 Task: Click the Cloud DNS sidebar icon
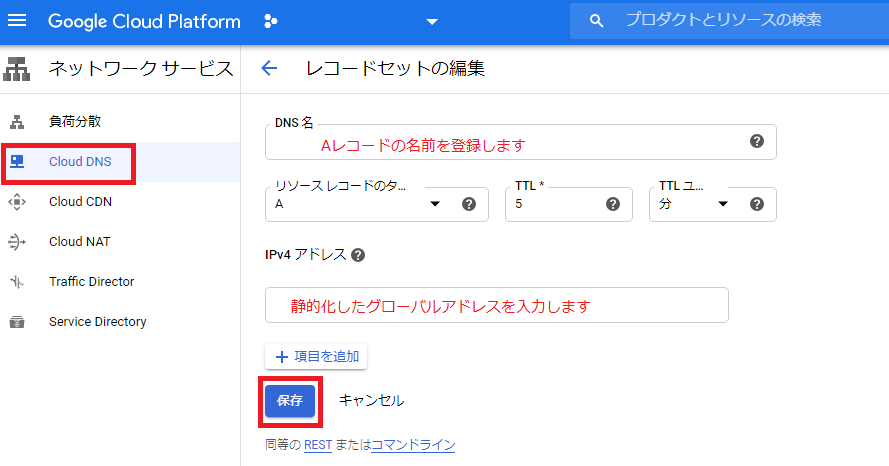tap(17, 162)
